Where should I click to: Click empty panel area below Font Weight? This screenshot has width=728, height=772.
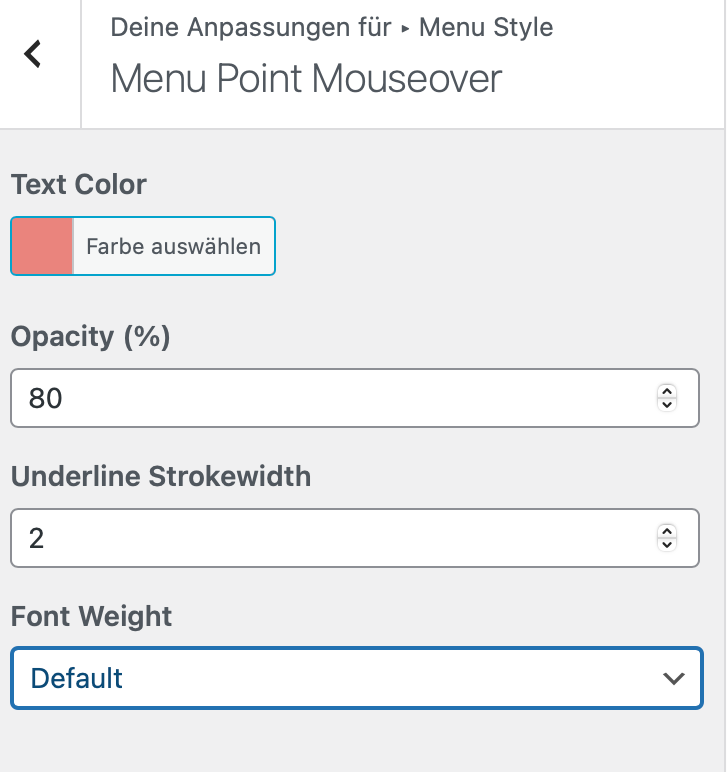coord(360,740)
